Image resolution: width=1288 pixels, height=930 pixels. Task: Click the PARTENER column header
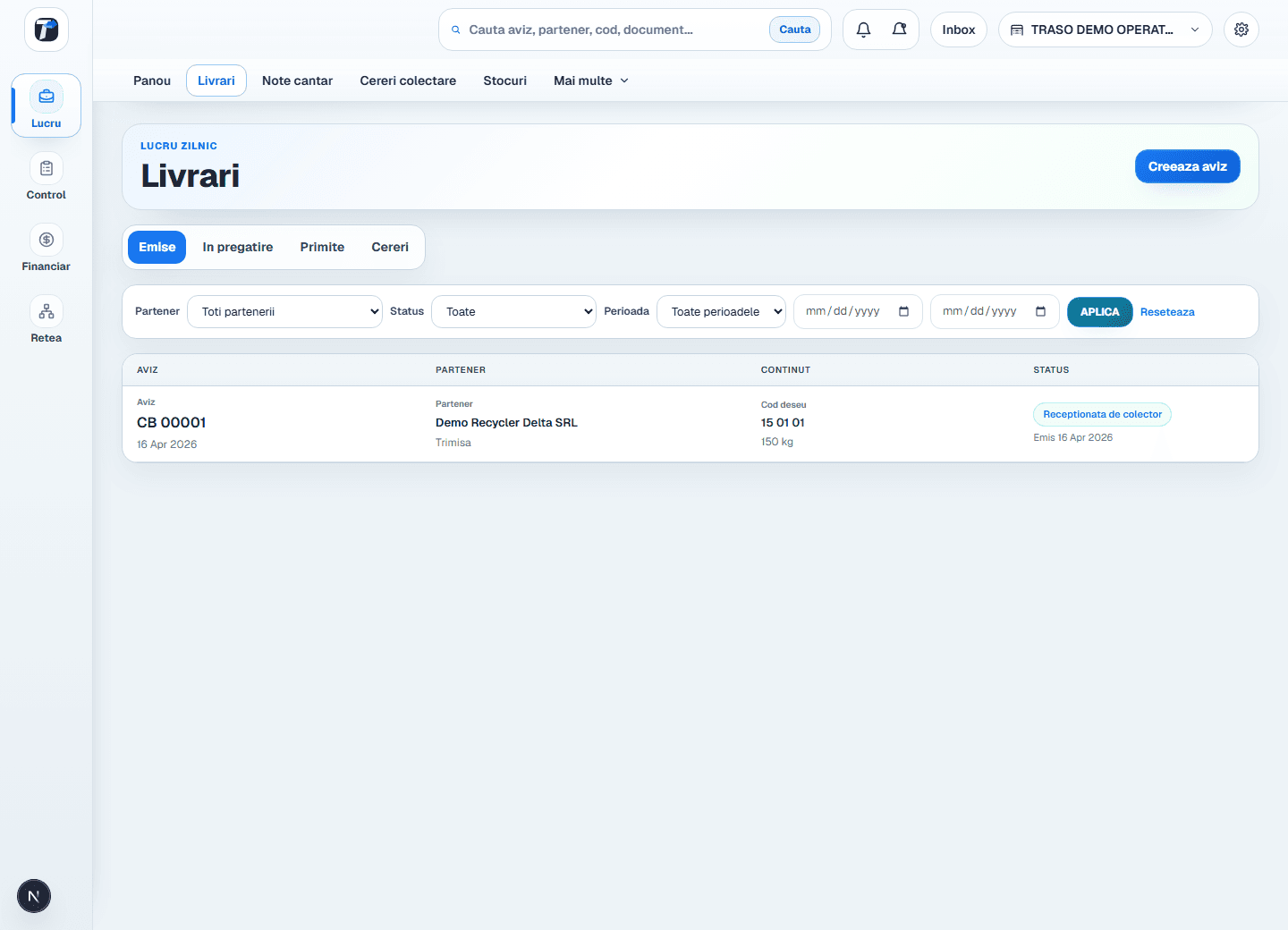[461, 369]
